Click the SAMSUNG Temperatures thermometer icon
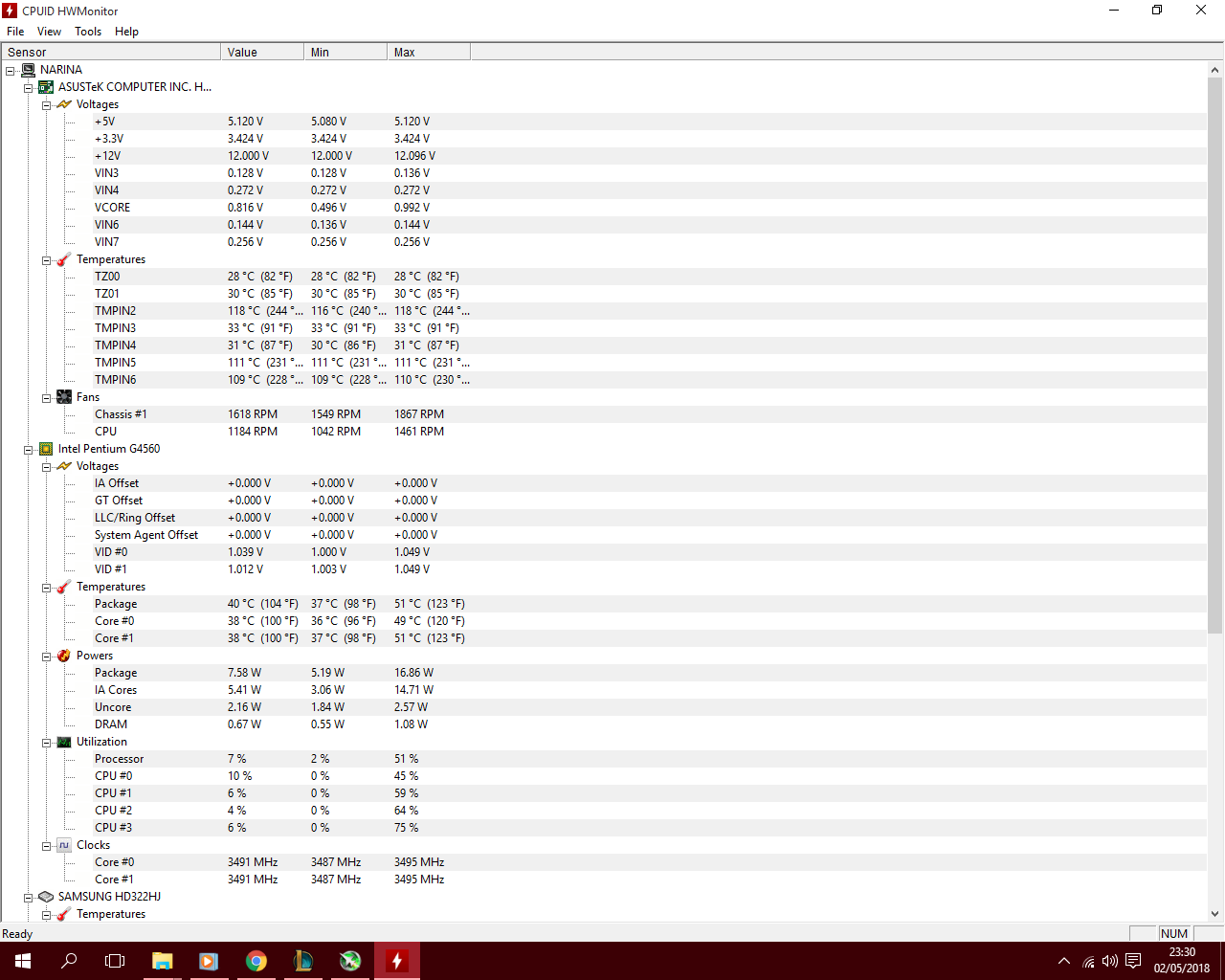This screenshot has height=980, width=1225. tap(64, 914)
